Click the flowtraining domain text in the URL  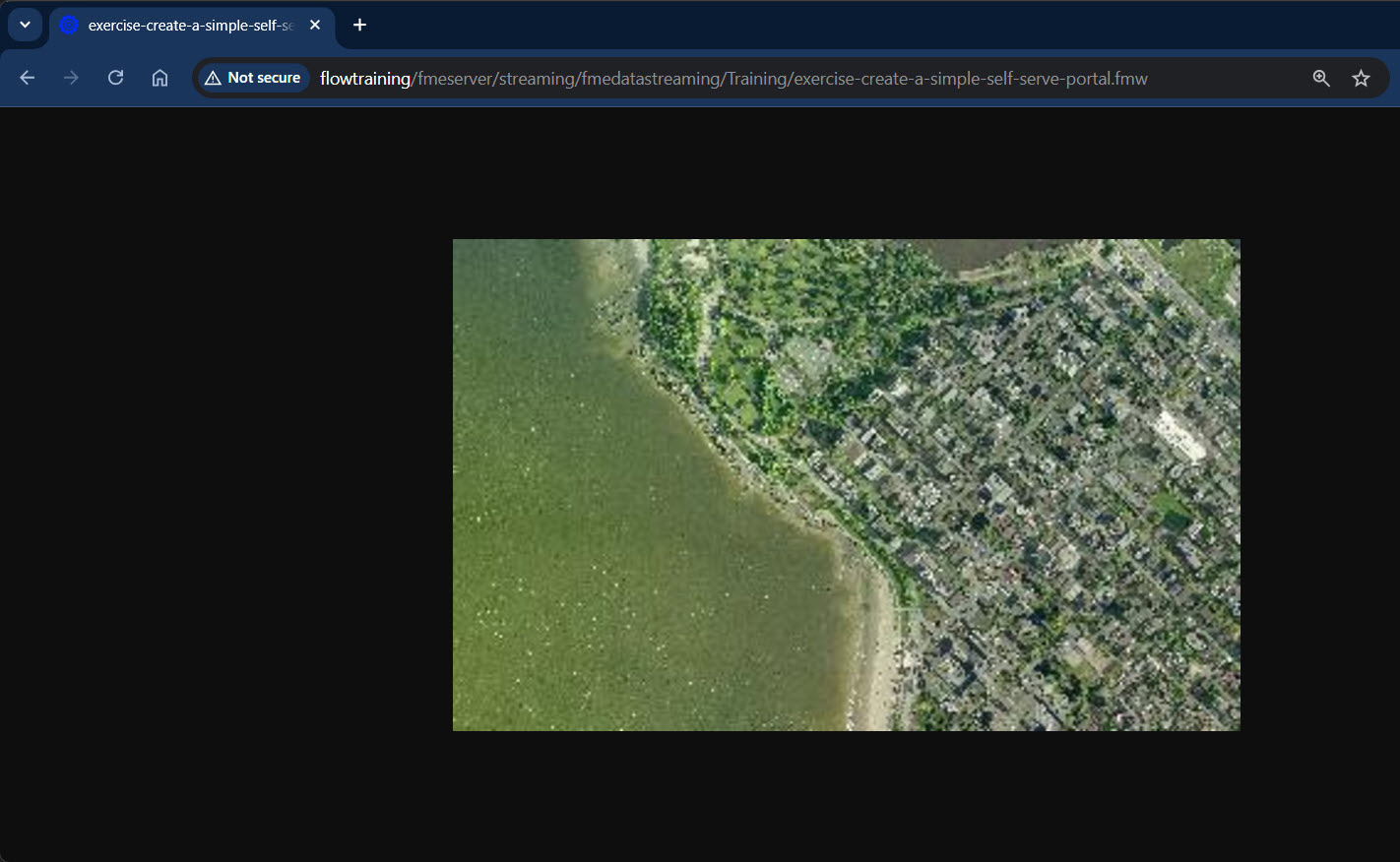point(365,78)
